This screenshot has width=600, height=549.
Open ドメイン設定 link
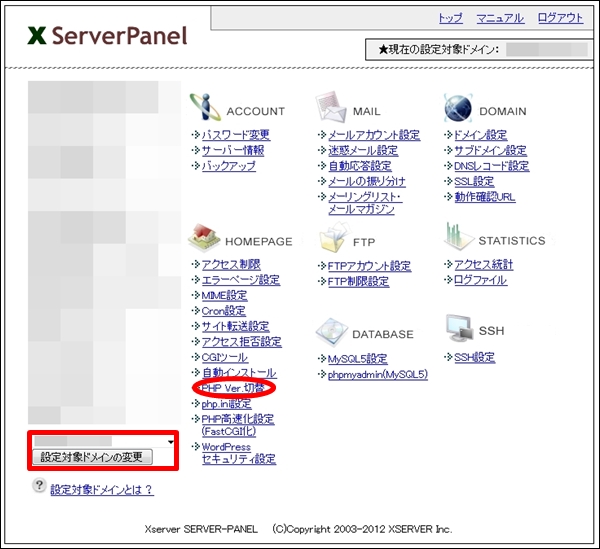pyautogui.click(x=480, y=135)
